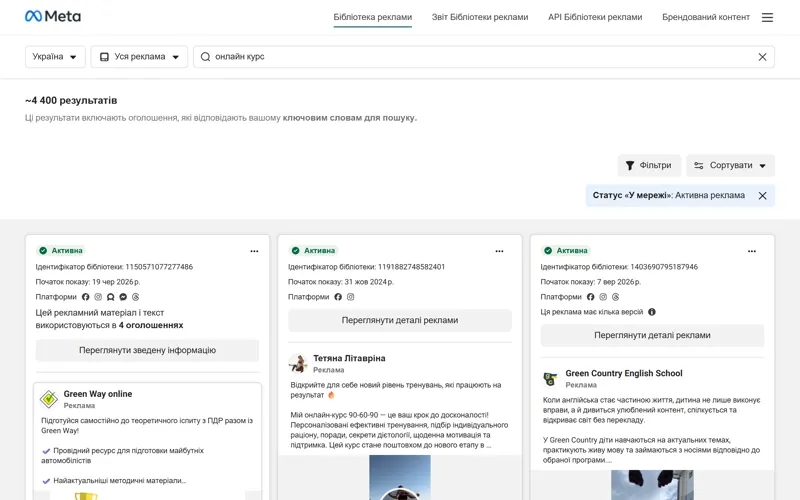800x500 pixels.
Task: Click the search magnifier icon
Action: pyautogui.click(x=205, y=57)
